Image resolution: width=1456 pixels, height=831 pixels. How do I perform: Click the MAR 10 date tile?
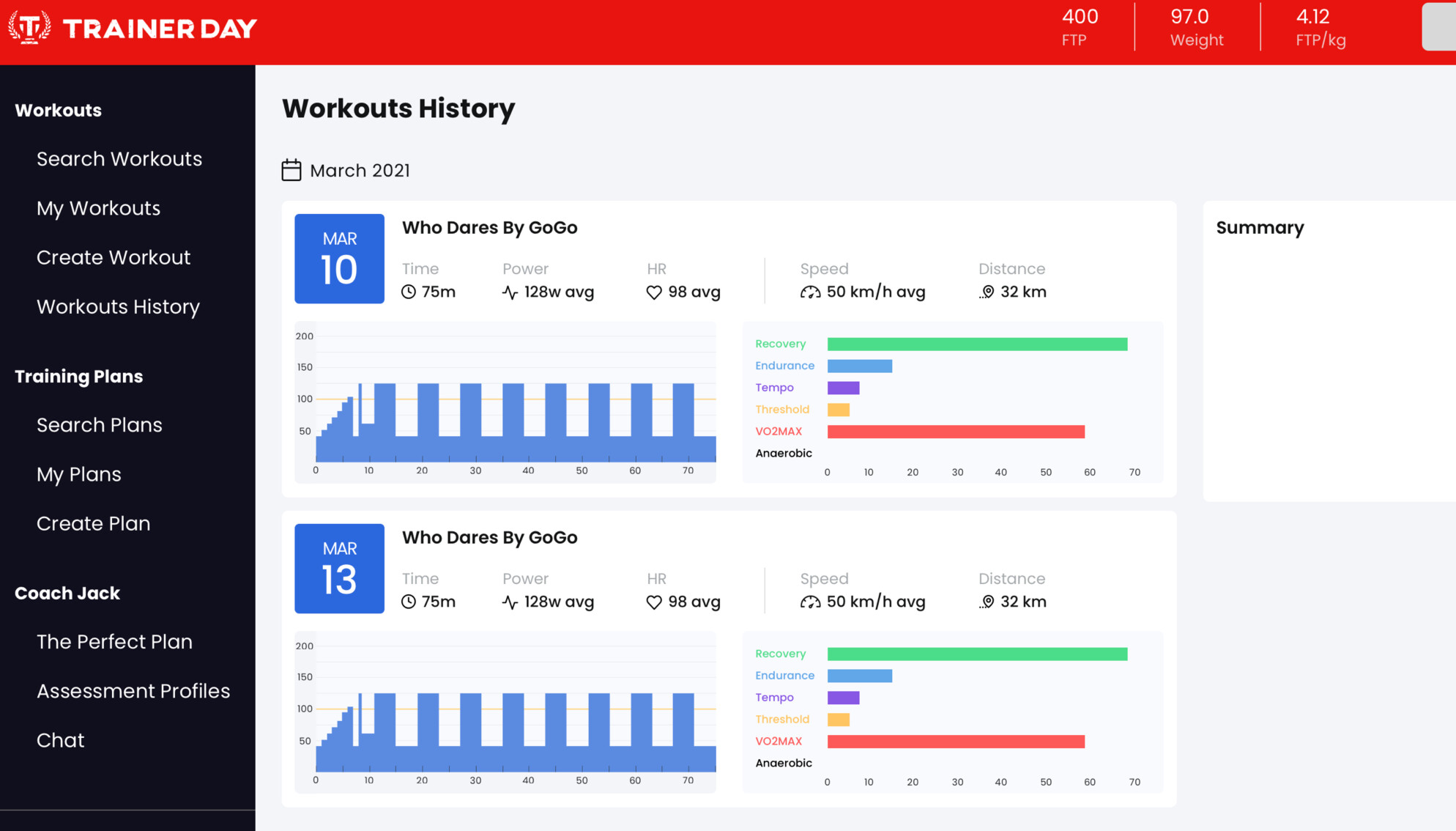tap(339, 259)
